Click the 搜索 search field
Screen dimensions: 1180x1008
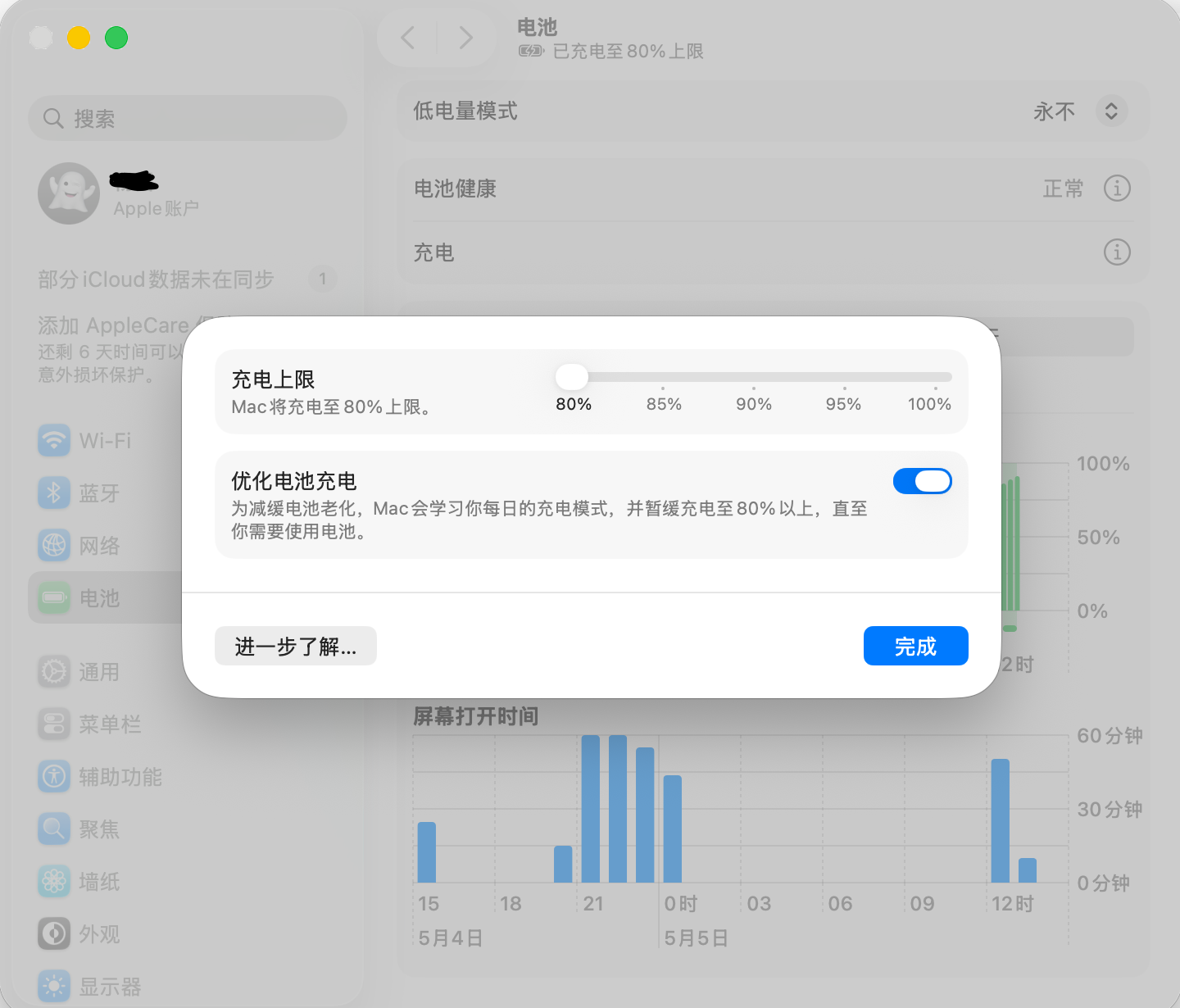188,118
